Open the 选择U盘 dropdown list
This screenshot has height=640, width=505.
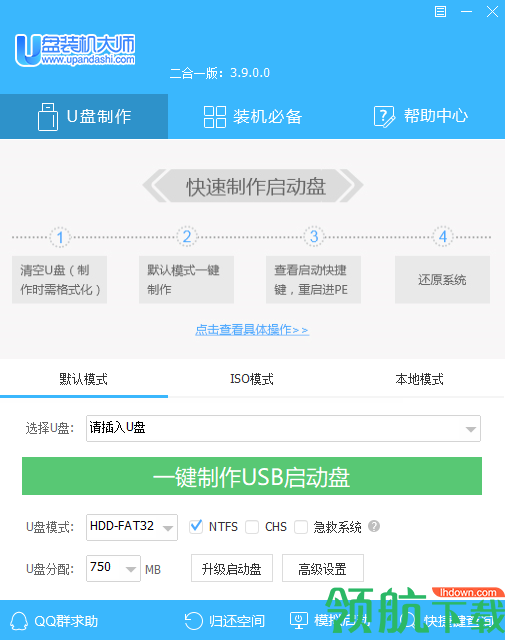pos(283,429)
